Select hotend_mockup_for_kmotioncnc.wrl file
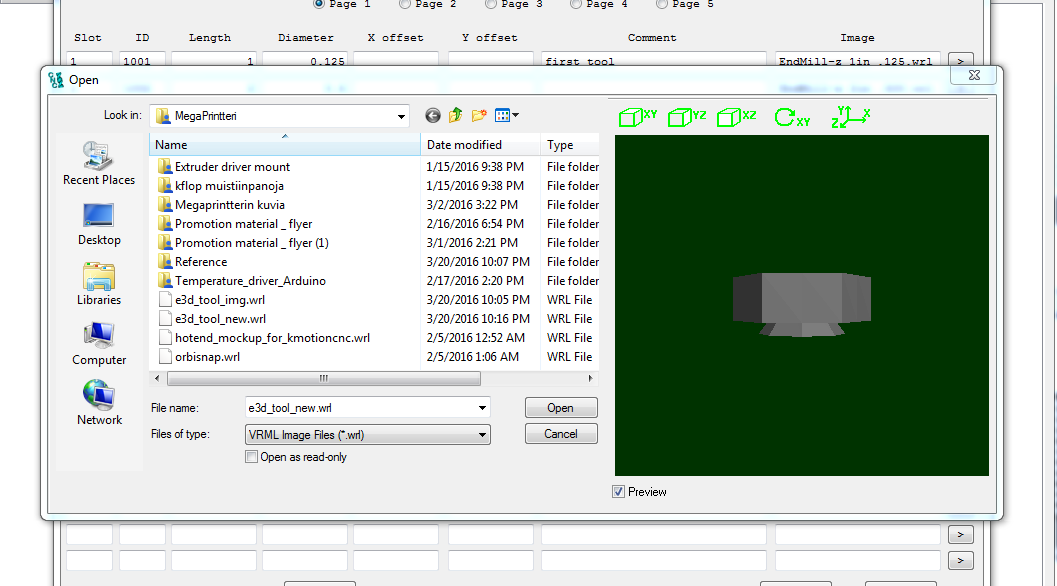The image size is (1057, 586). (272, 338)
